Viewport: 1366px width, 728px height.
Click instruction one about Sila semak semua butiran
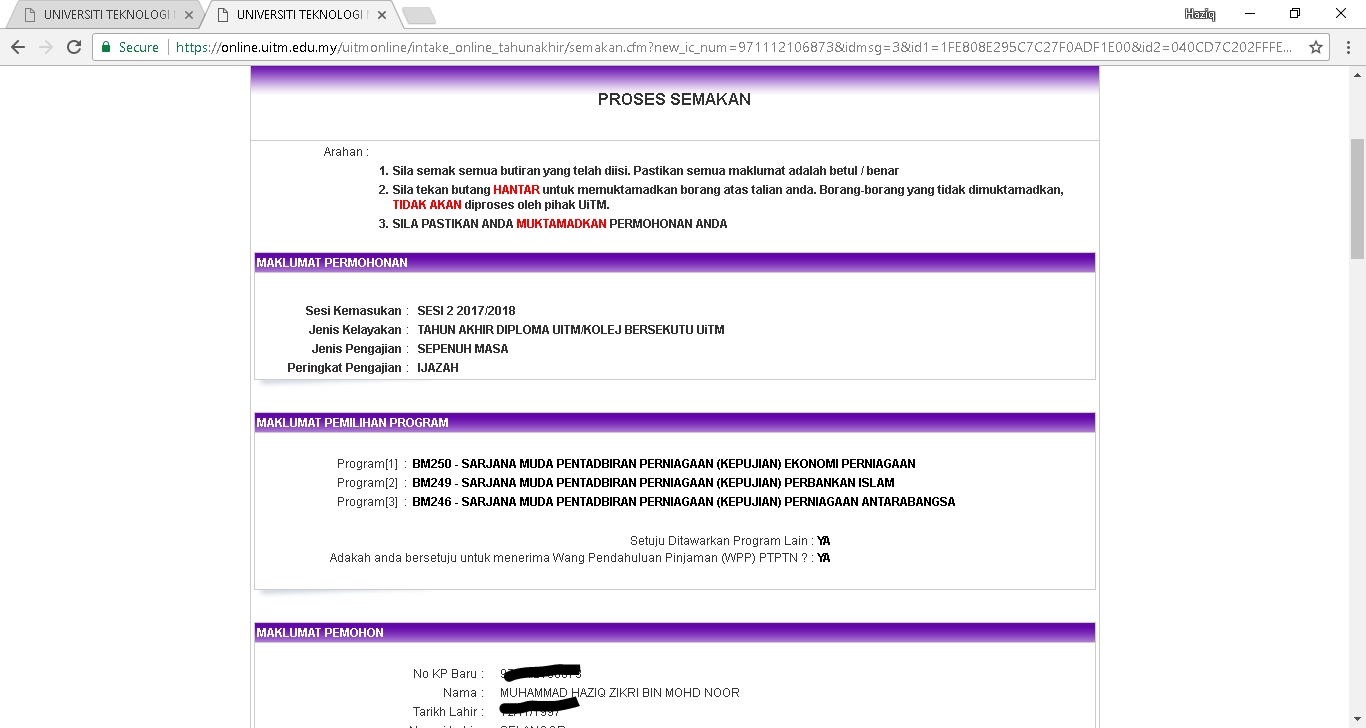click(x=645, y=171)
